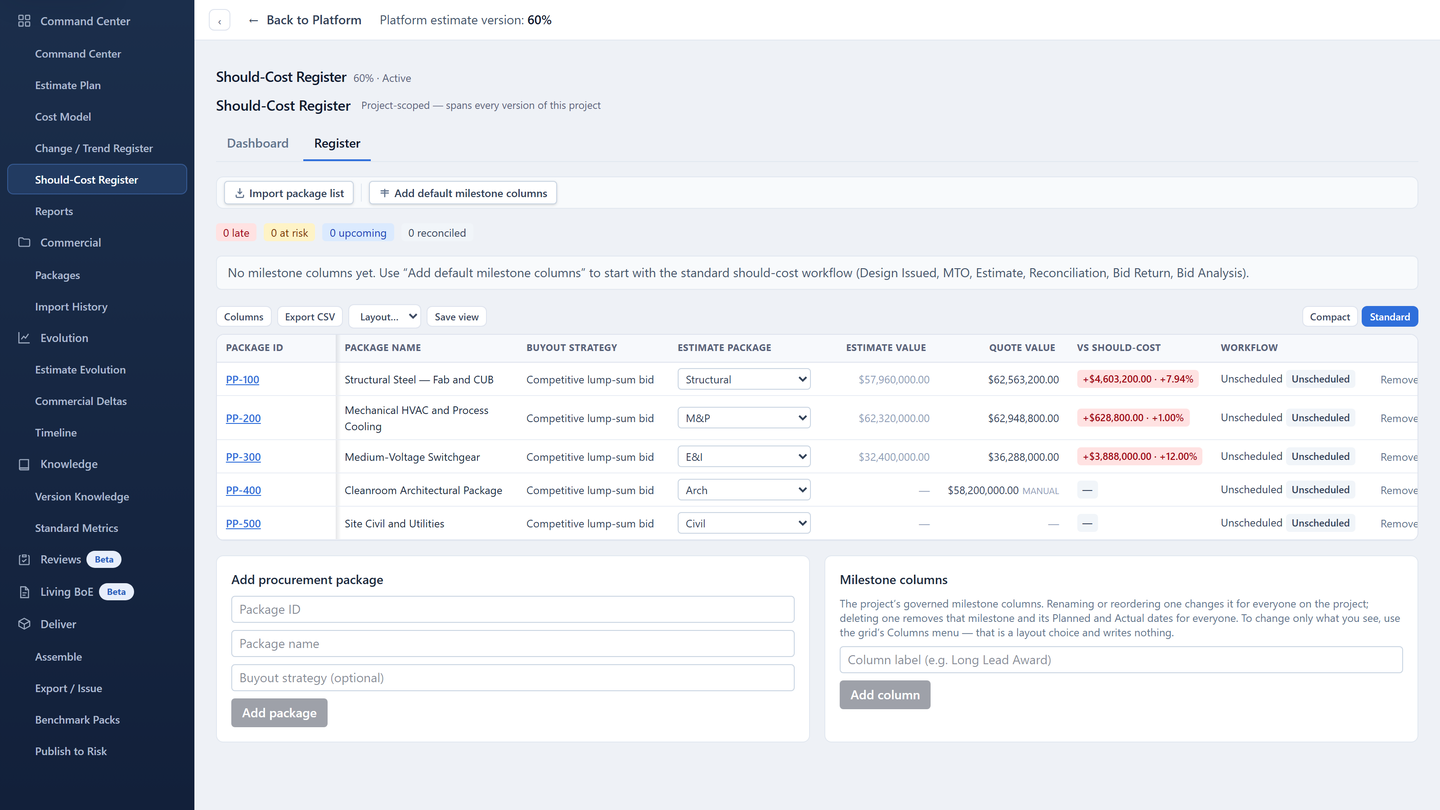Click the Living BoE document icon
The width and height of the screenshot is (1440, 810).
point(24,592)
